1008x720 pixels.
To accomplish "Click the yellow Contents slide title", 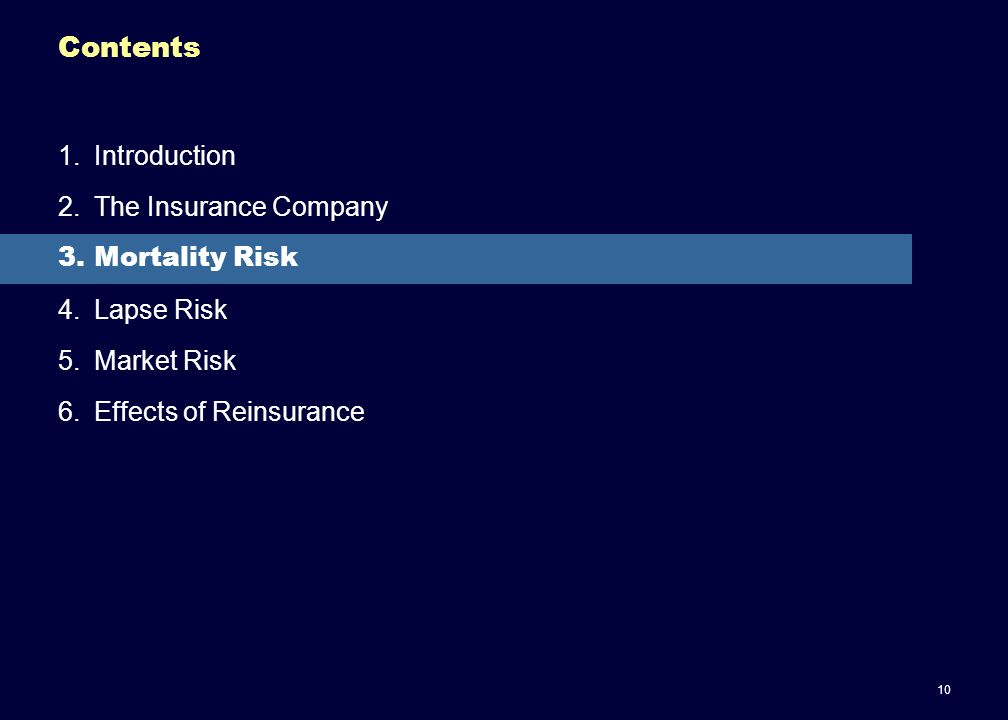I will tap(129, 47).
